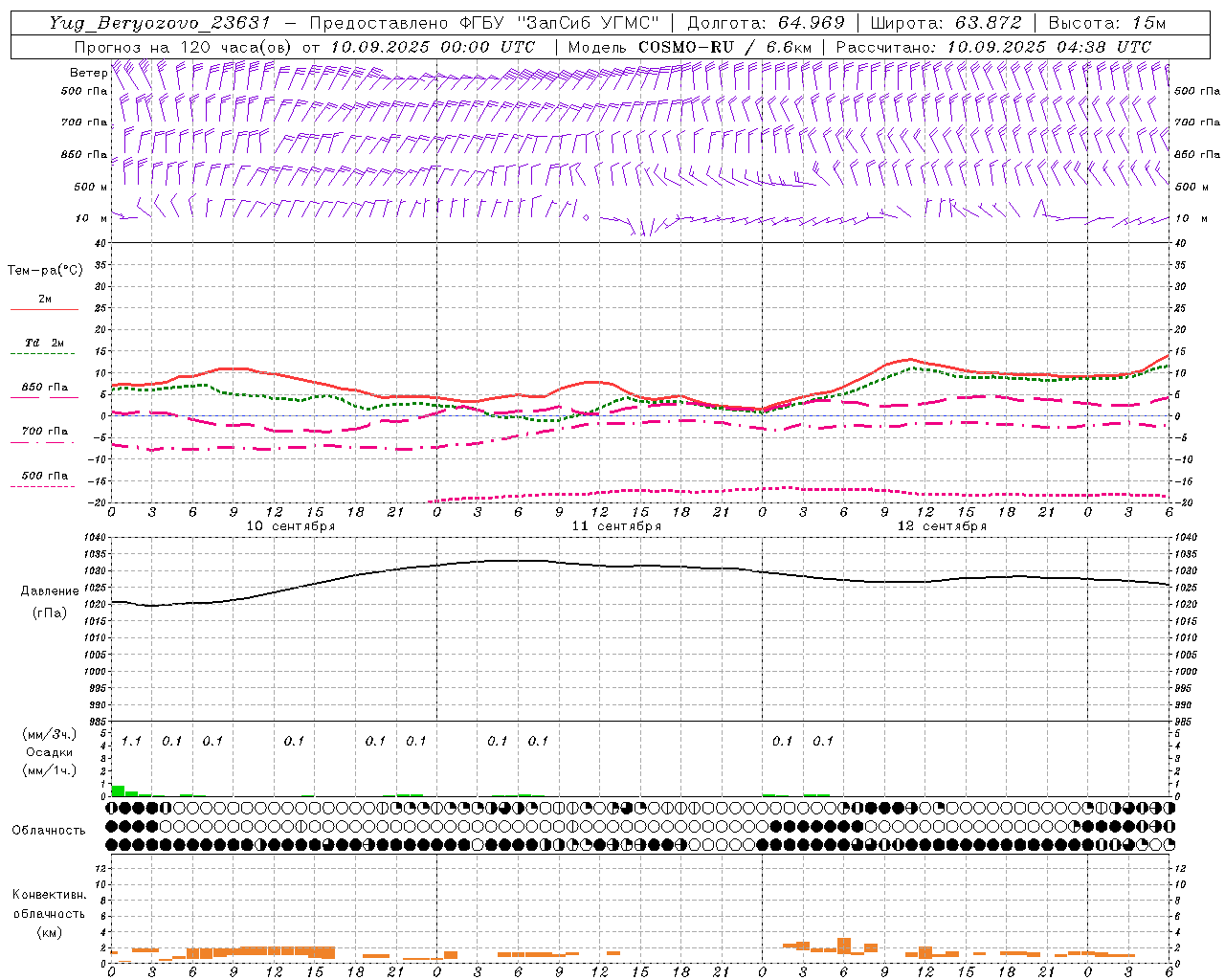
Task: Click the 11 сентября date label
Action: point(616,526)
